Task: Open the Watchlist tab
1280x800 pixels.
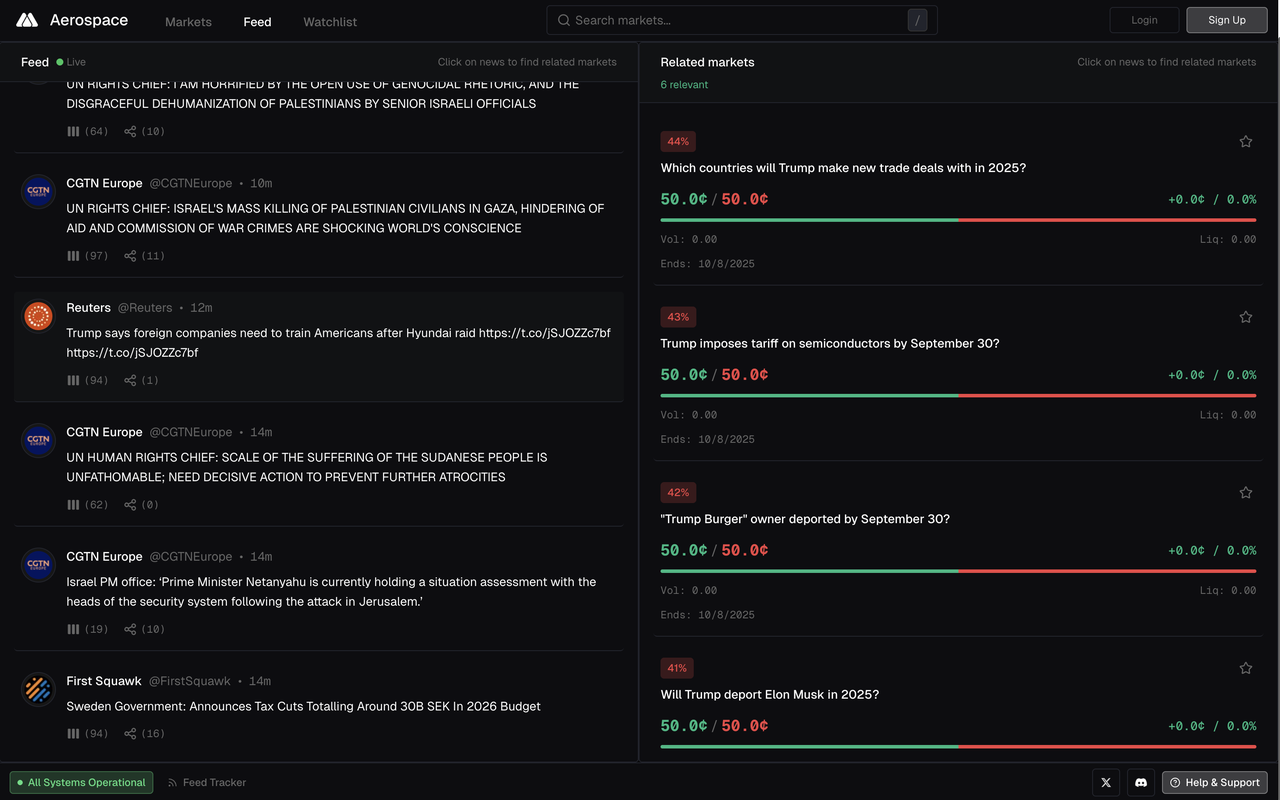Action: coord(330,21)
